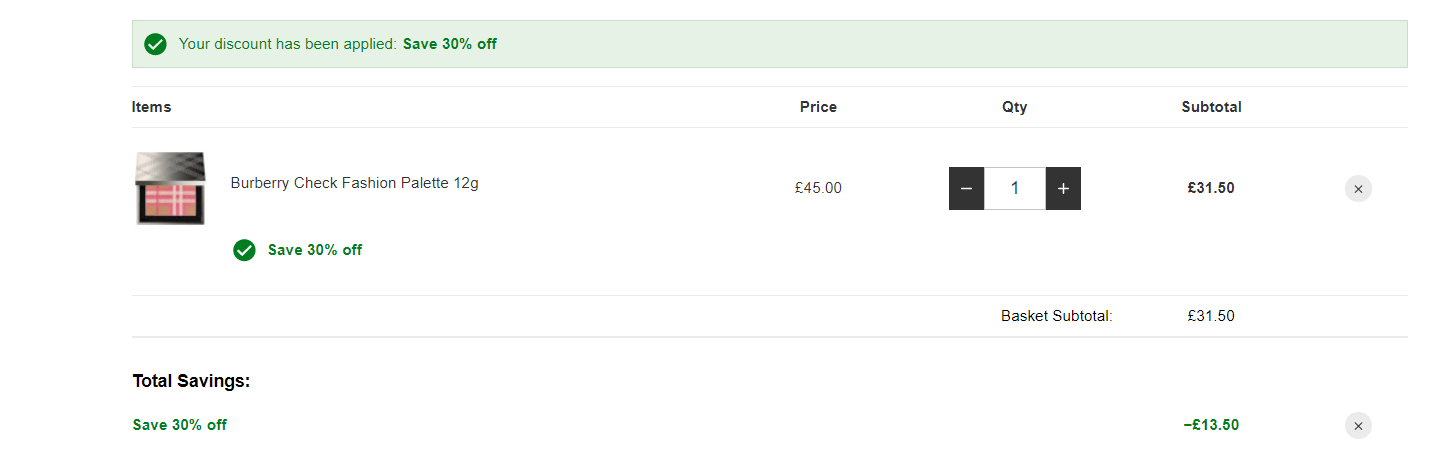This screenshot has width=1450, height=461.
Task: Click bold Save 30% off banner text
Action: (x=450, y=44)
